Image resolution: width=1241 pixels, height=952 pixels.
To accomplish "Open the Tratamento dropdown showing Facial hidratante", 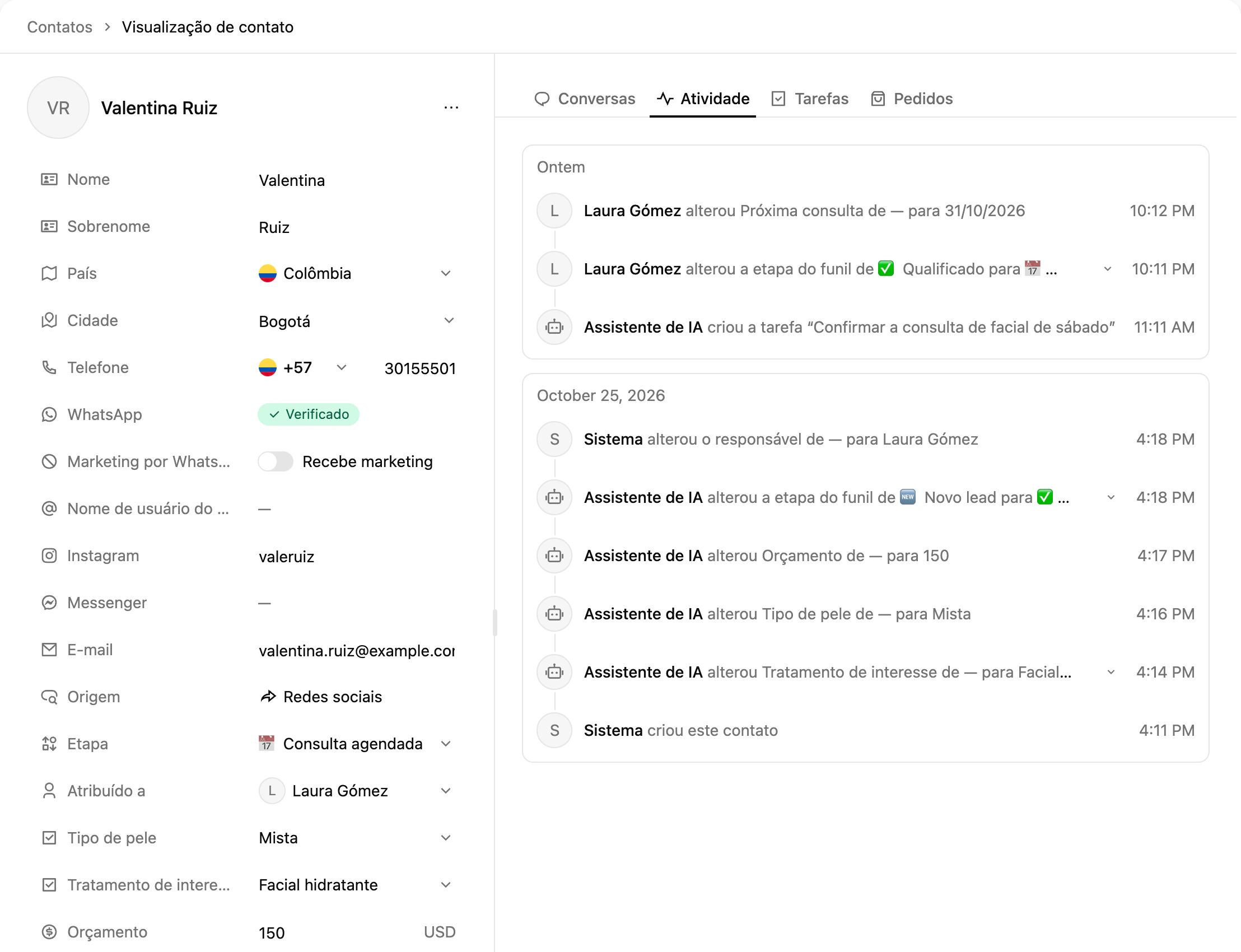I will (357, 885).
